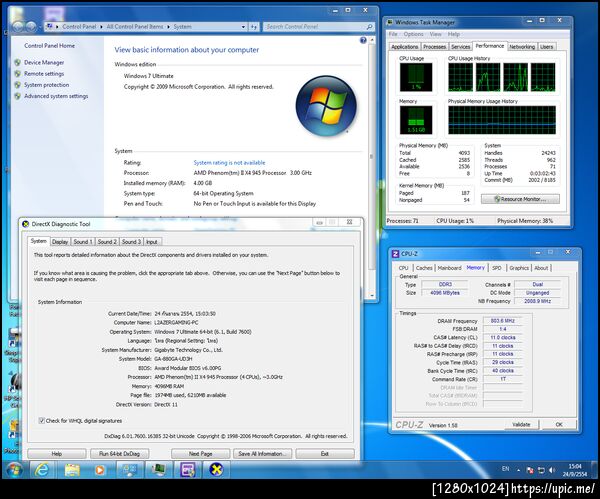Click Next Page button in DxDiag
The image size is (600, 499).
(x=201, y=454)
